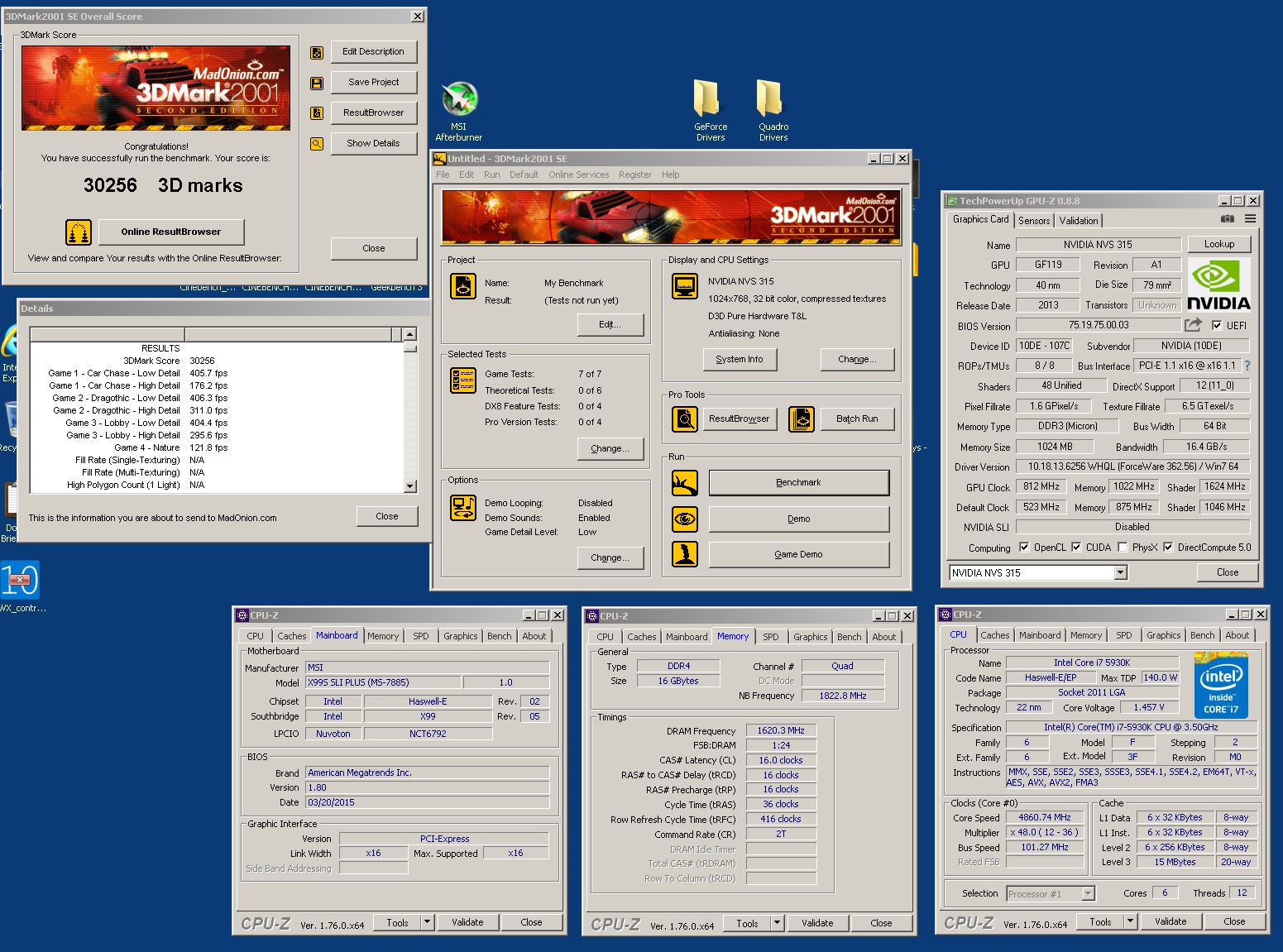1283x952 pixels.
Task: Click GPU-Z screenshot camera icon
Action: click(1228, 219)
